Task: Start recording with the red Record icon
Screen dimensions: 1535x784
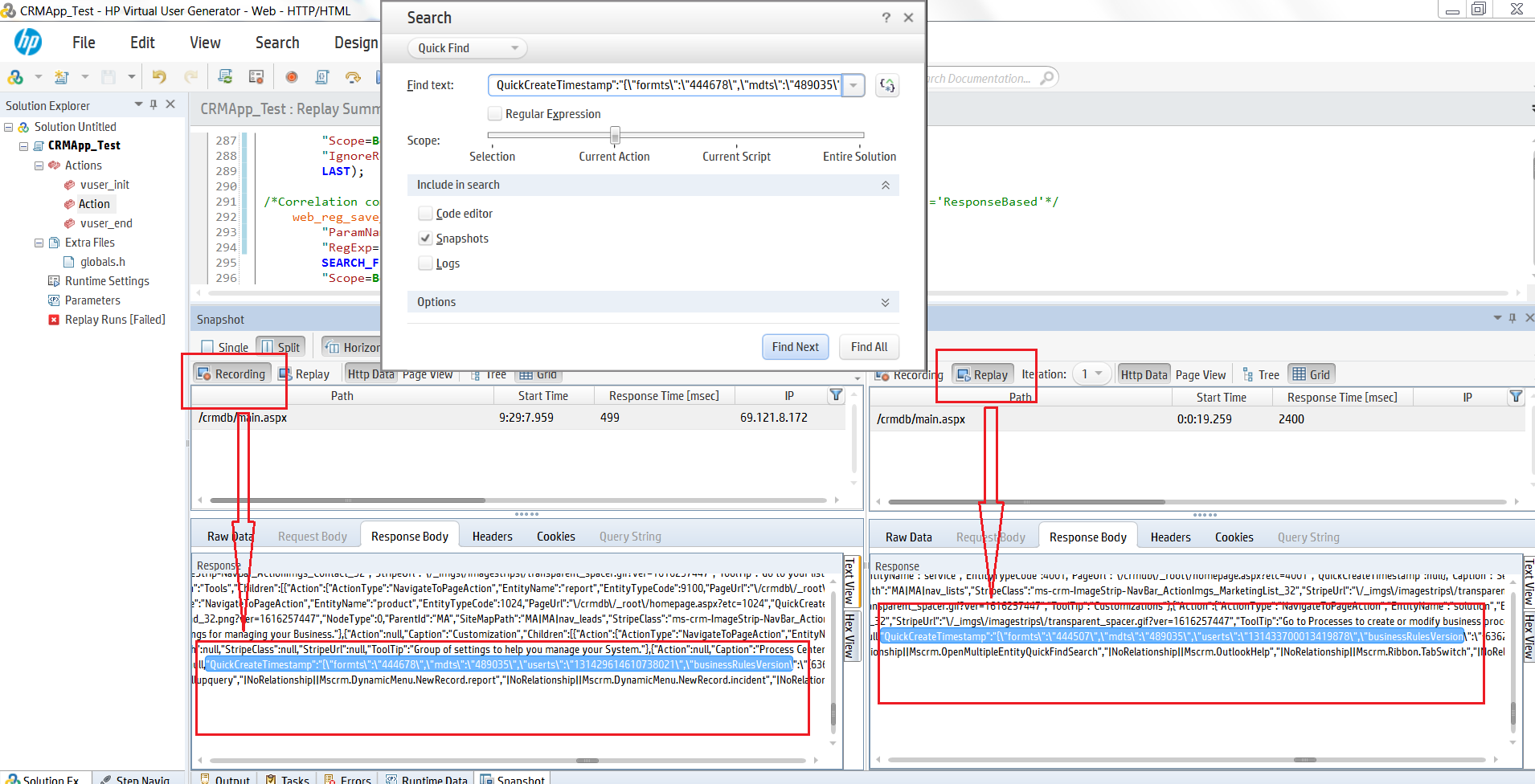Action: click(x=292, y=77)
